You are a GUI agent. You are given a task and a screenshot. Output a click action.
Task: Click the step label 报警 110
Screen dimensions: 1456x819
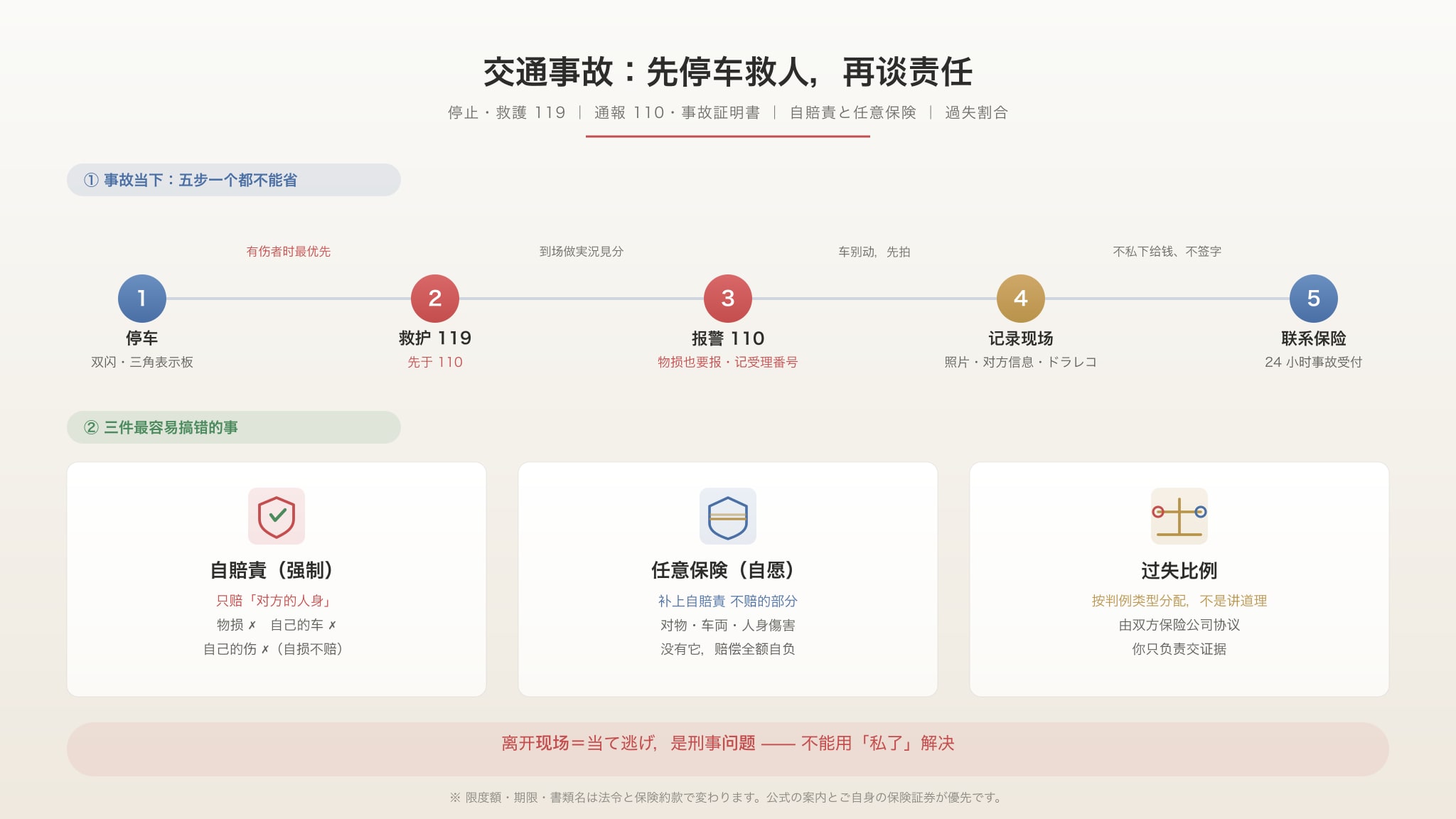tap(728, 338)
